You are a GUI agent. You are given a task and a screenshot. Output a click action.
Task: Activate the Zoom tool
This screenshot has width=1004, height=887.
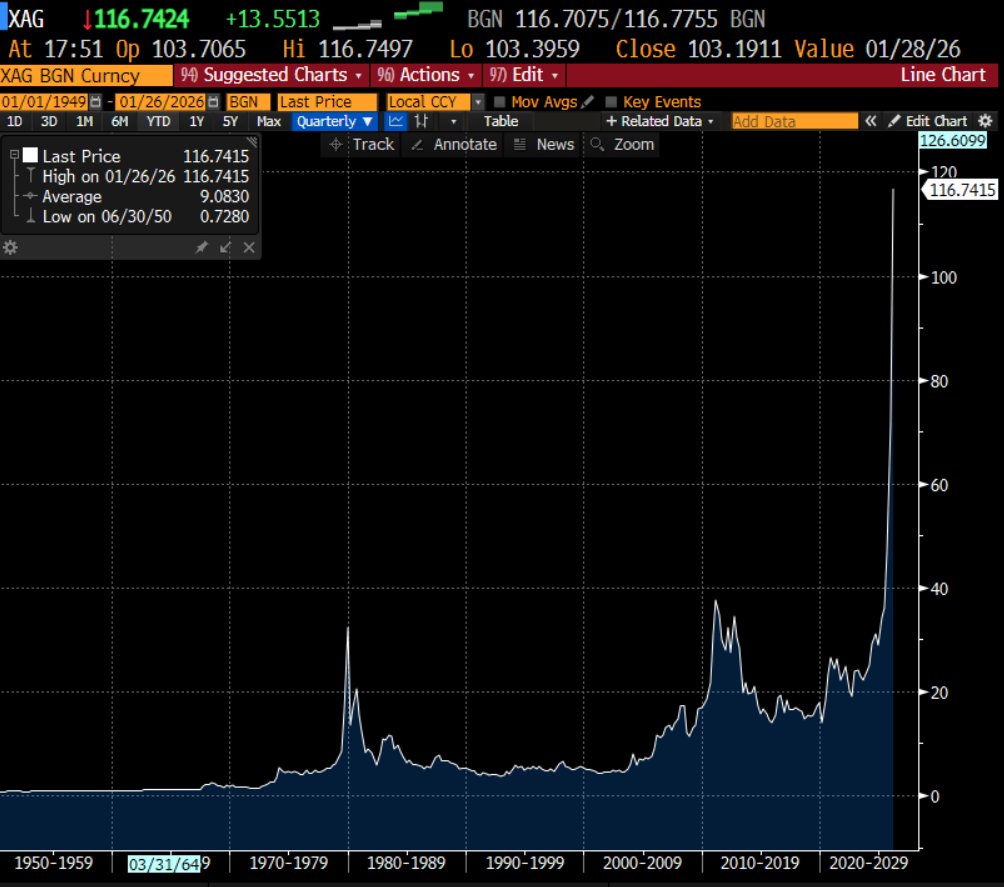pos(622,144)
